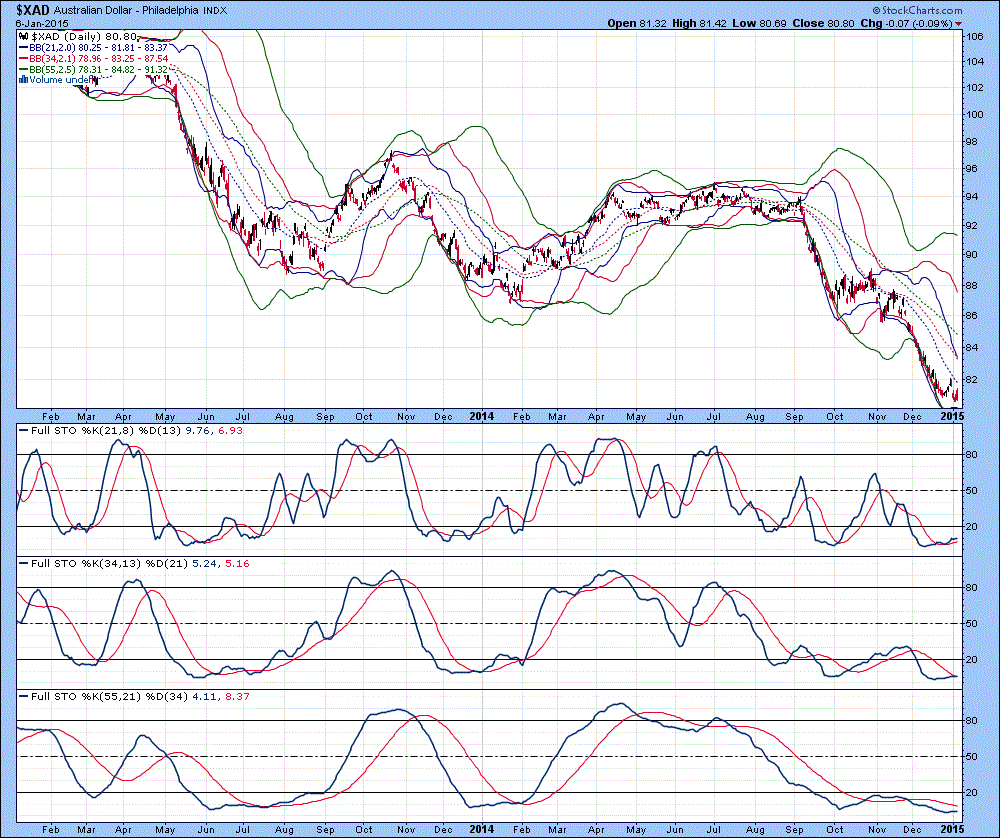
Task: Click the red down-arrow beside Chg value
Action: [x=959, y=23]
